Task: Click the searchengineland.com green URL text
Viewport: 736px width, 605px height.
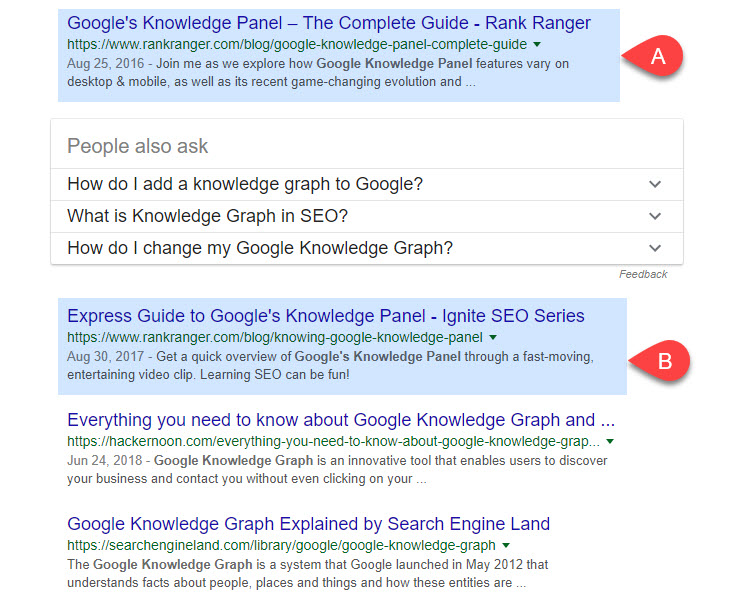Action: (x=281, y=546)
